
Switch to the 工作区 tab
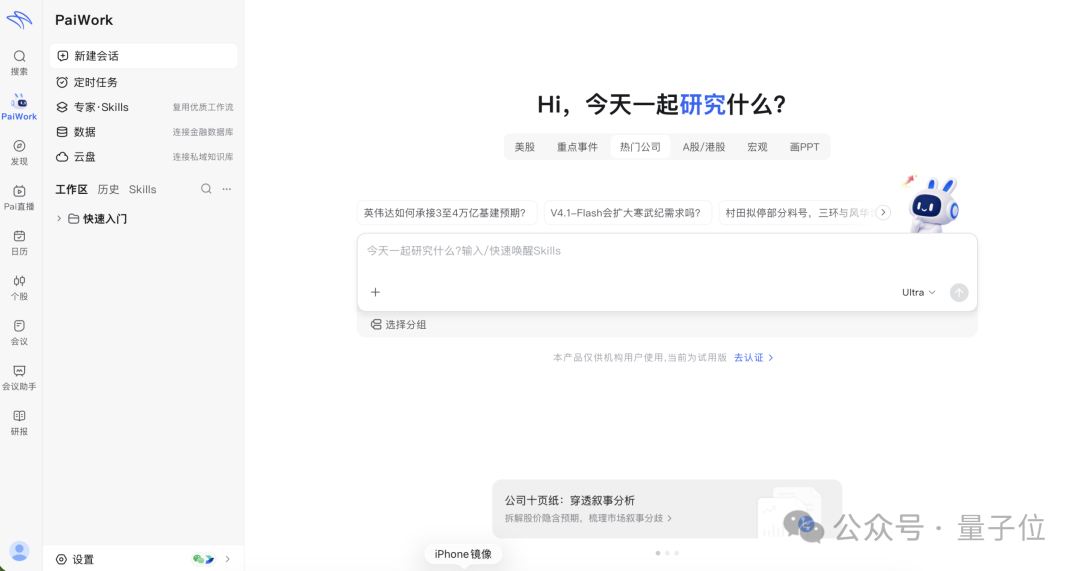[72, 189]
